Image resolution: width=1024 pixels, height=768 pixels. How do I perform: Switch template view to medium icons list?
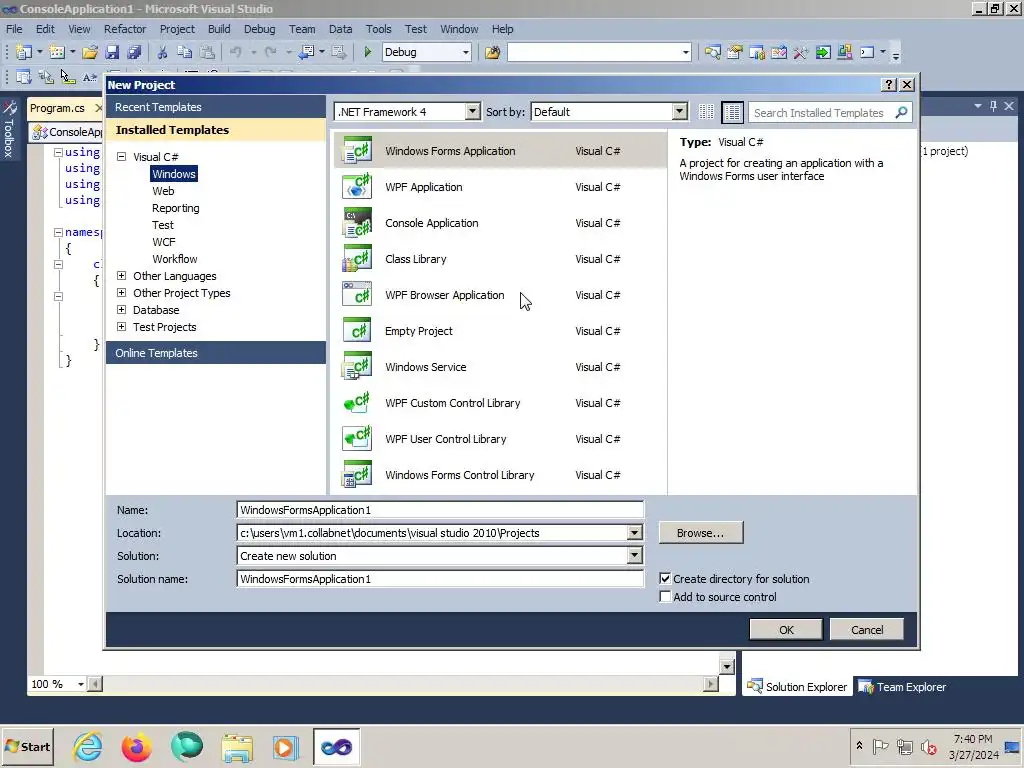(733, 112)
